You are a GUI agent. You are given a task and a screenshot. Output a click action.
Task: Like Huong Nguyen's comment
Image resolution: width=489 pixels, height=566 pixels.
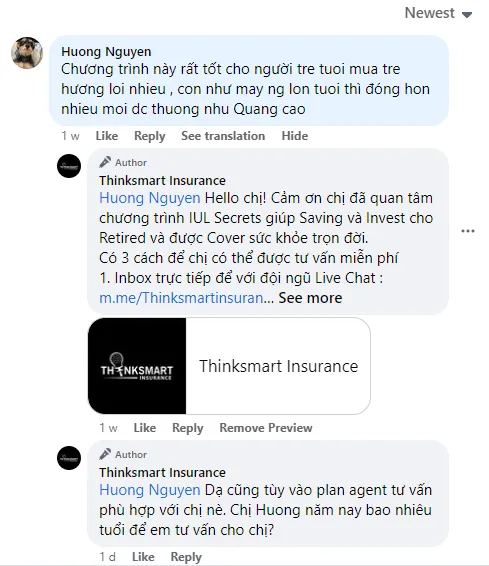click(x=106, y=136)
